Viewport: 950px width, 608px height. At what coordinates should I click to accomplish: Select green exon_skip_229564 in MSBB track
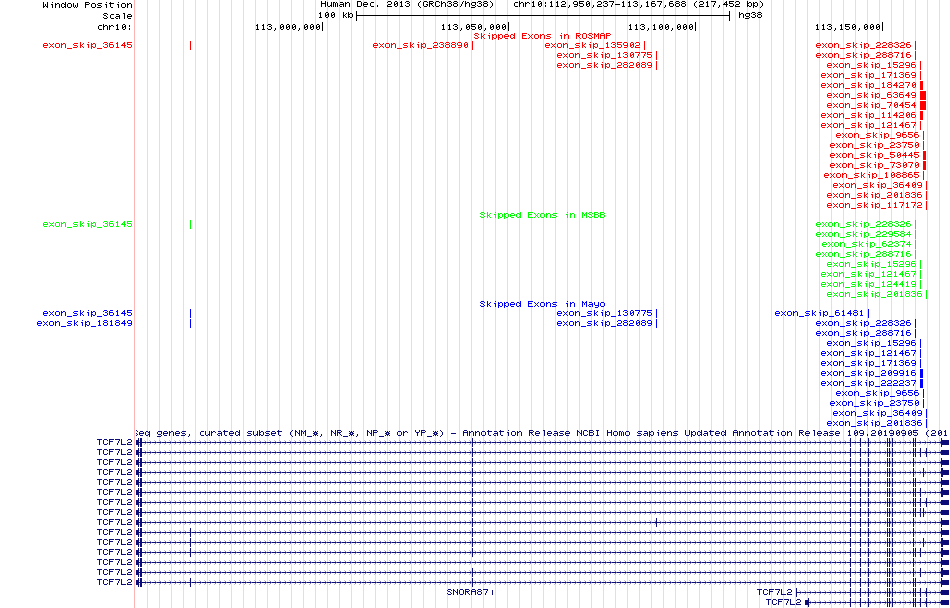click(863, 234)
